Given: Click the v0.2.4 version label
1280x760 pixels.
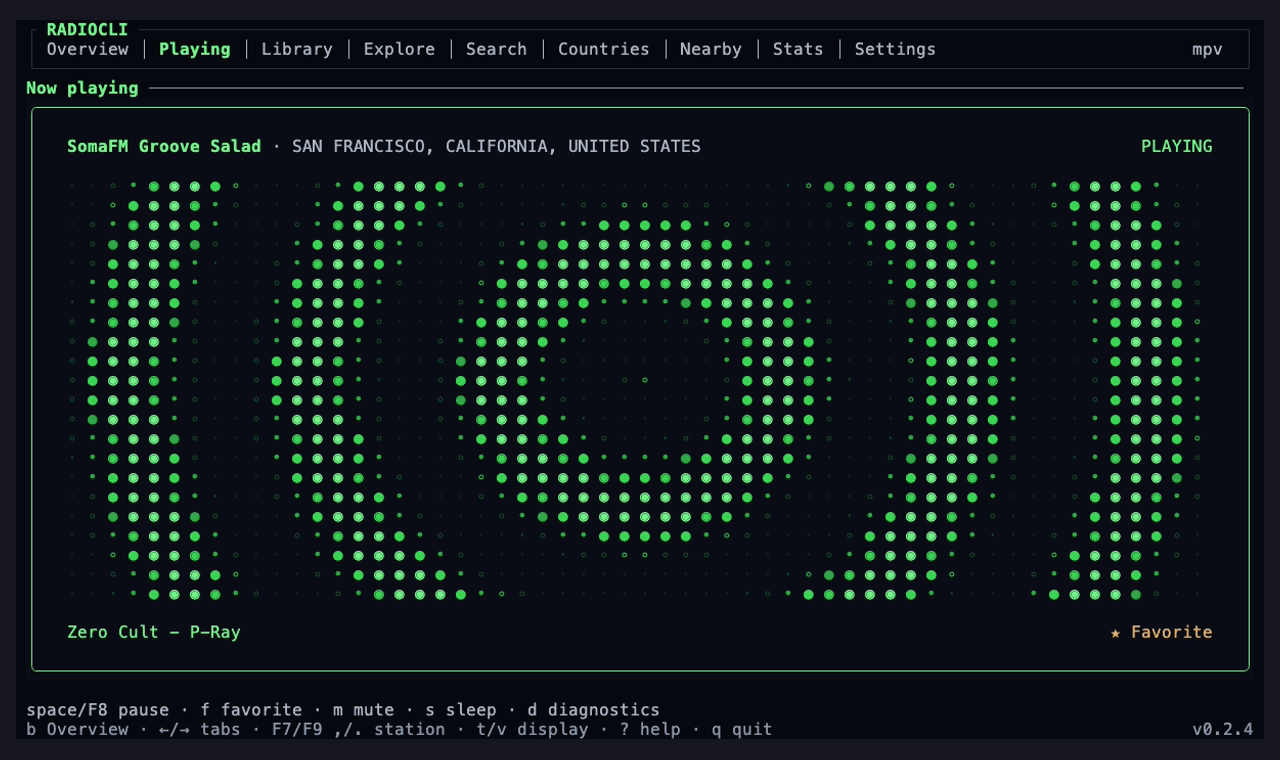Looking at the screenshot, I should pyautogui.click(x=1222, y=729).
